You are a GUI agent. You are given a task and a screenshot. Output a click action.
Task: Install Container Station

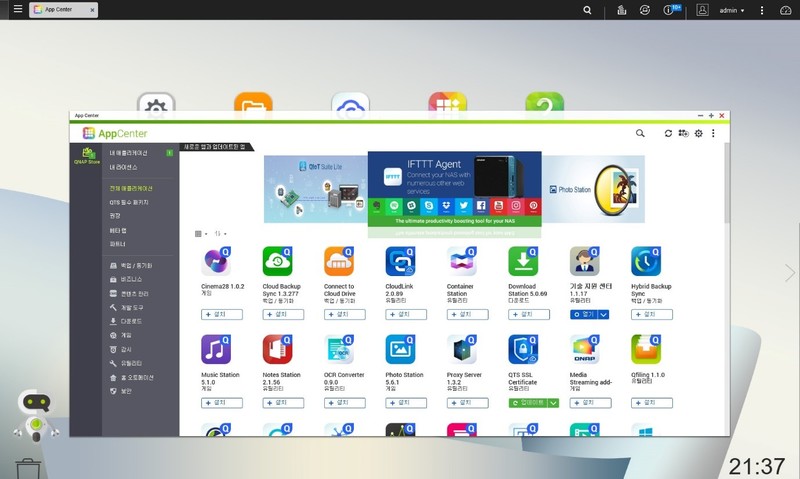pyautogui.click(x=467, y=315)
